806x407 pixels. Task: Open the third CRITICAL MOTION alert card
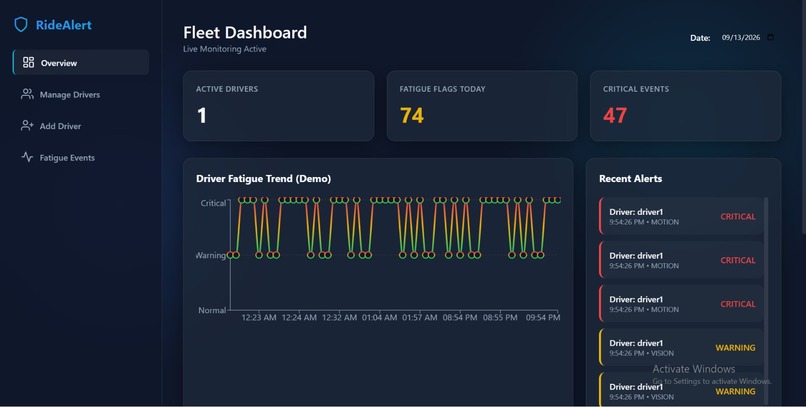tap(681, 304)
